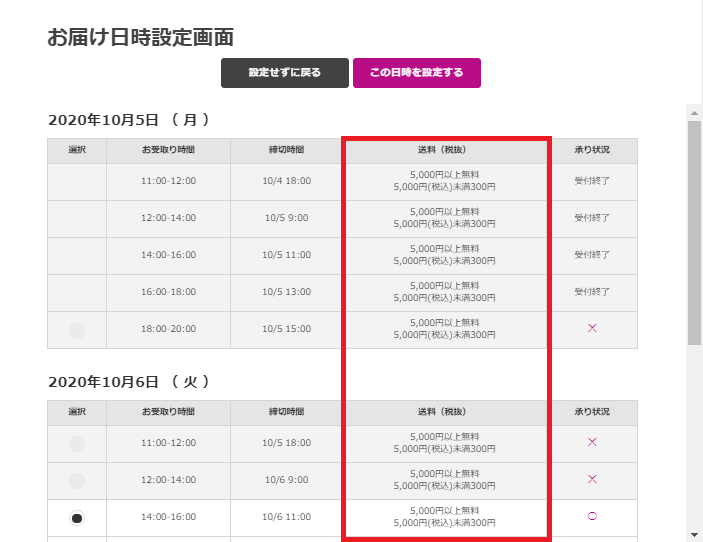Click 'この日時を設定する' button
The height and width of the screenshot is (542, 703).
[x=416, y=73]
